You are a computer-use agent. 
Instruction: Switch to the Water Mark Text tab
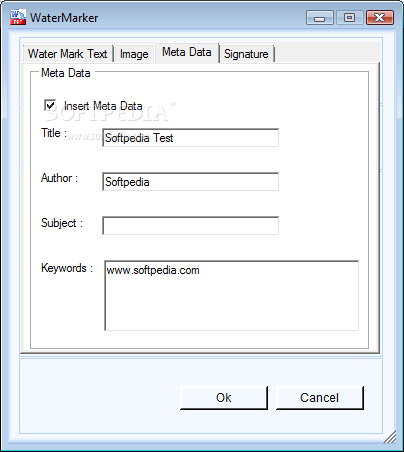(x=68, y=54)
